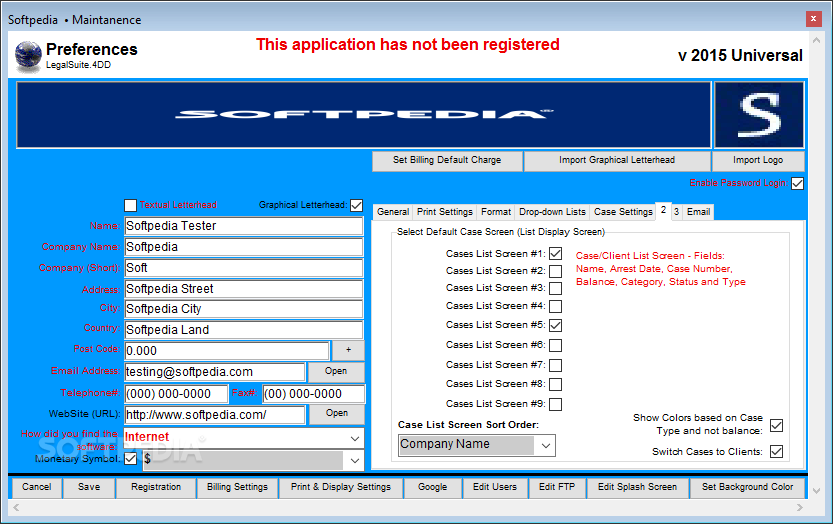Close the Maintanence window
The height and width of the screenshot is (524, 833).
(x=813, y=19)
